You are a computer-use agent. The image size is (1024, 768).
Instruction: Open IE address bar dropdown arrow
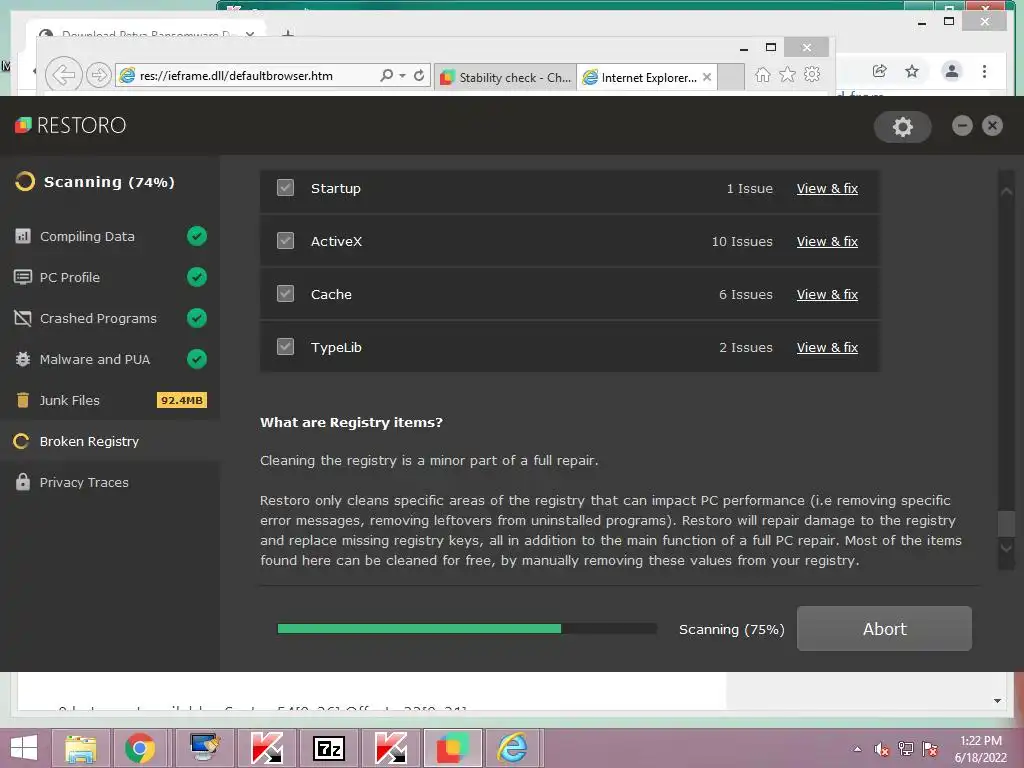[x=403, y=76]
